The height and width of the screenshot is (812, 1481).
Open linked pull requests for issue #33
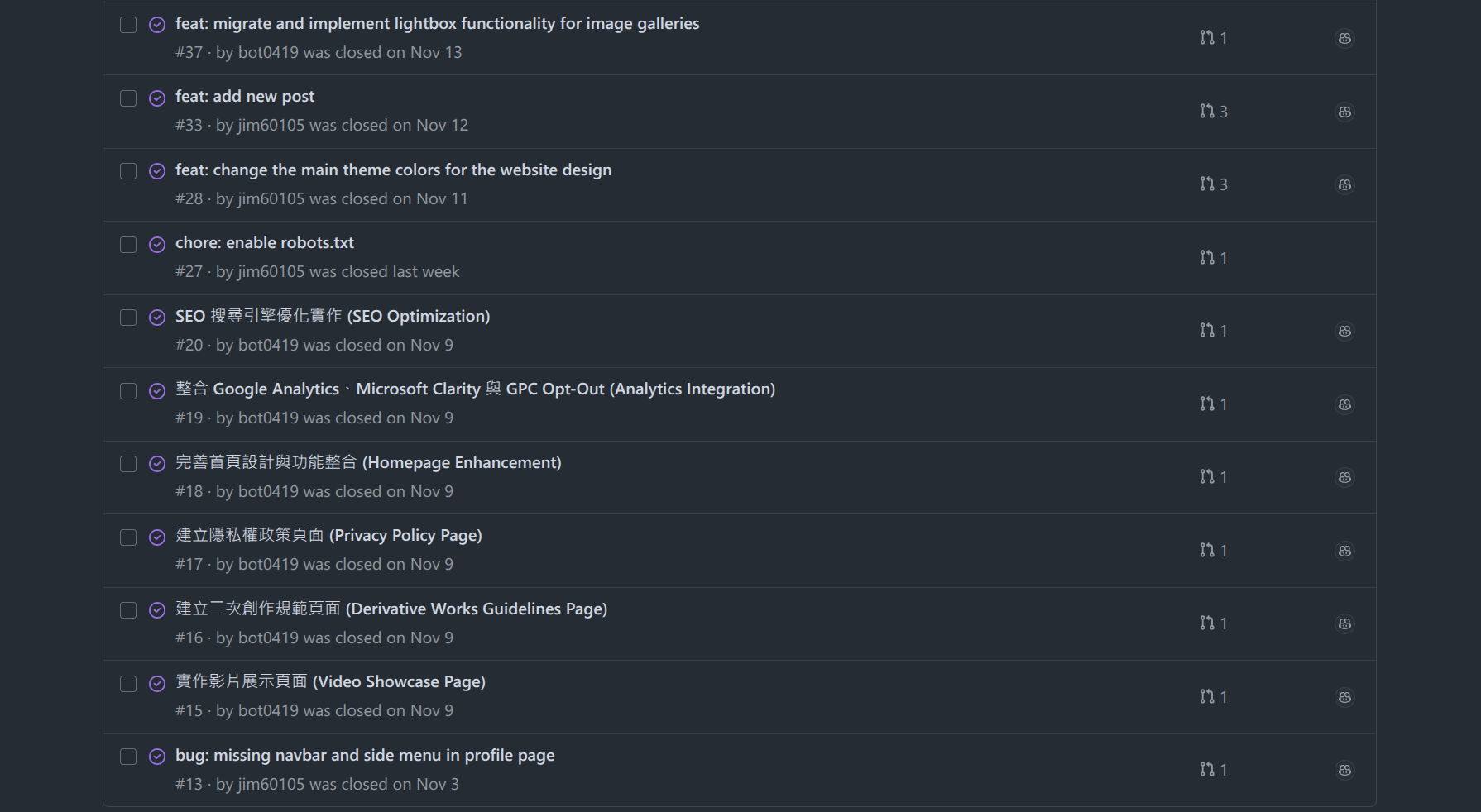click(x=1213, y=112)
